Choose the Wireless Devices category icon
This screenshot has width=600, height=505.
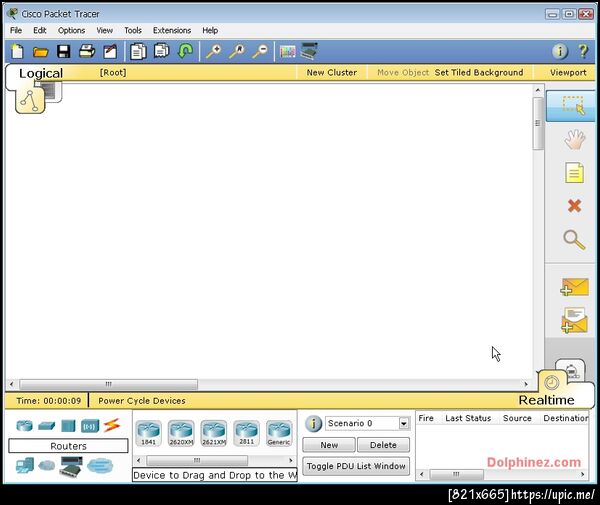click(90, 426)
